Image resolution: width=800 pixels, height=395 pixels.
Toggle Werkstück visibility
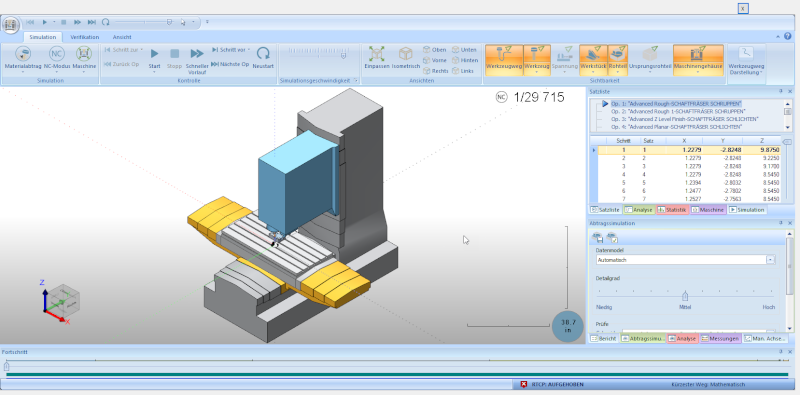click(593, 59)
